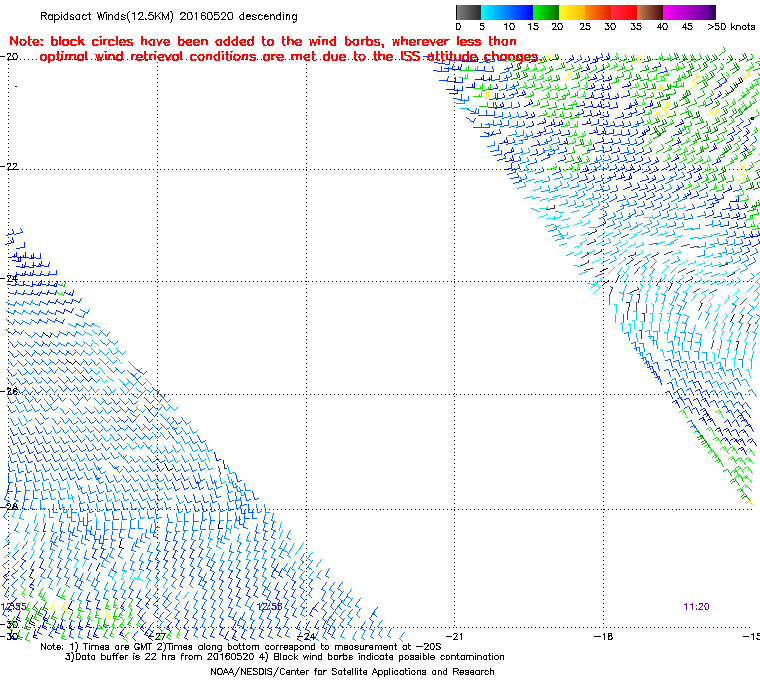The width and height of the screenshot is (760, 688).
Task: Click the '-21' longitude axis label
Action: 454,636
